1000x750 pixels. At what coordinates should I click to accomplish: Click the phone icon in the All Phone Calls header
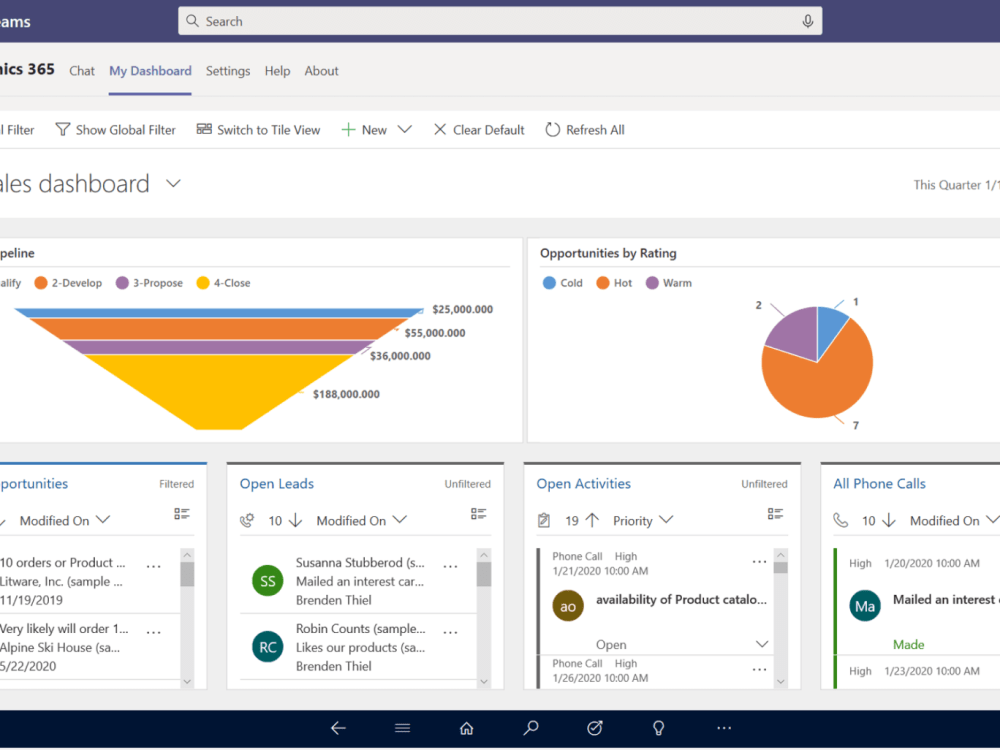coord(842,520)
